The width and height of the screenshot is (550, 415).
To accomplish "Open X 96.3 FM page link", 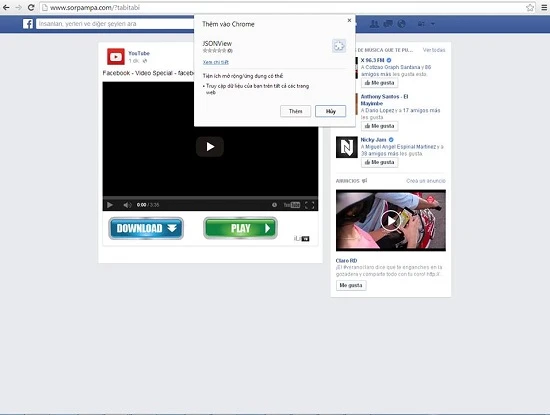I will pos(373,60).
